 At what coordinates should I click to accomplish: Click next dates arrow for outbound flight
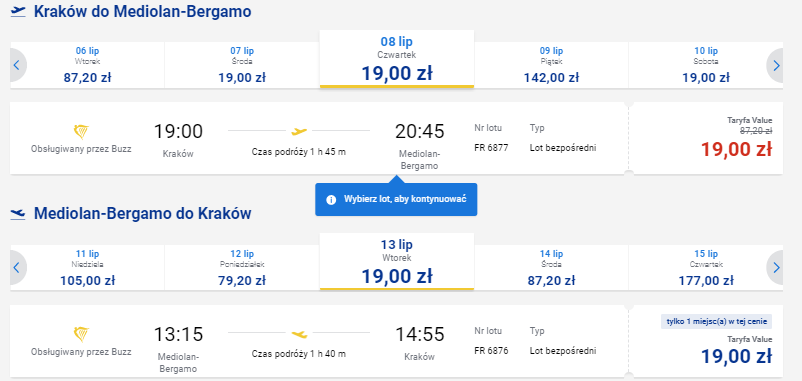(775, 65)
